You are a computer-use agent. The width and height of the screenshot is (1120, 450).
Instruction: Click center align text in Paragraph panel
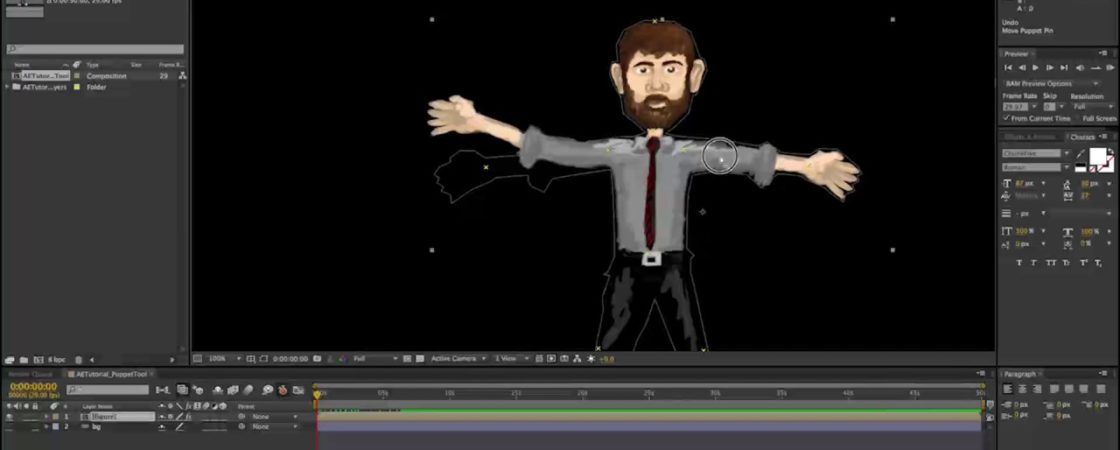[x=1022, y=389]
